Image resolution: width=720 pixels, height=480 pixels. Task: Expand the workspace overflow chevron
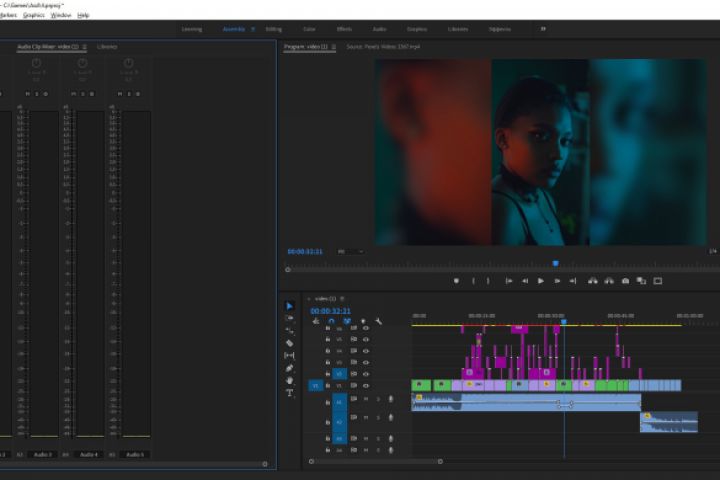click(x=543, y=29)
